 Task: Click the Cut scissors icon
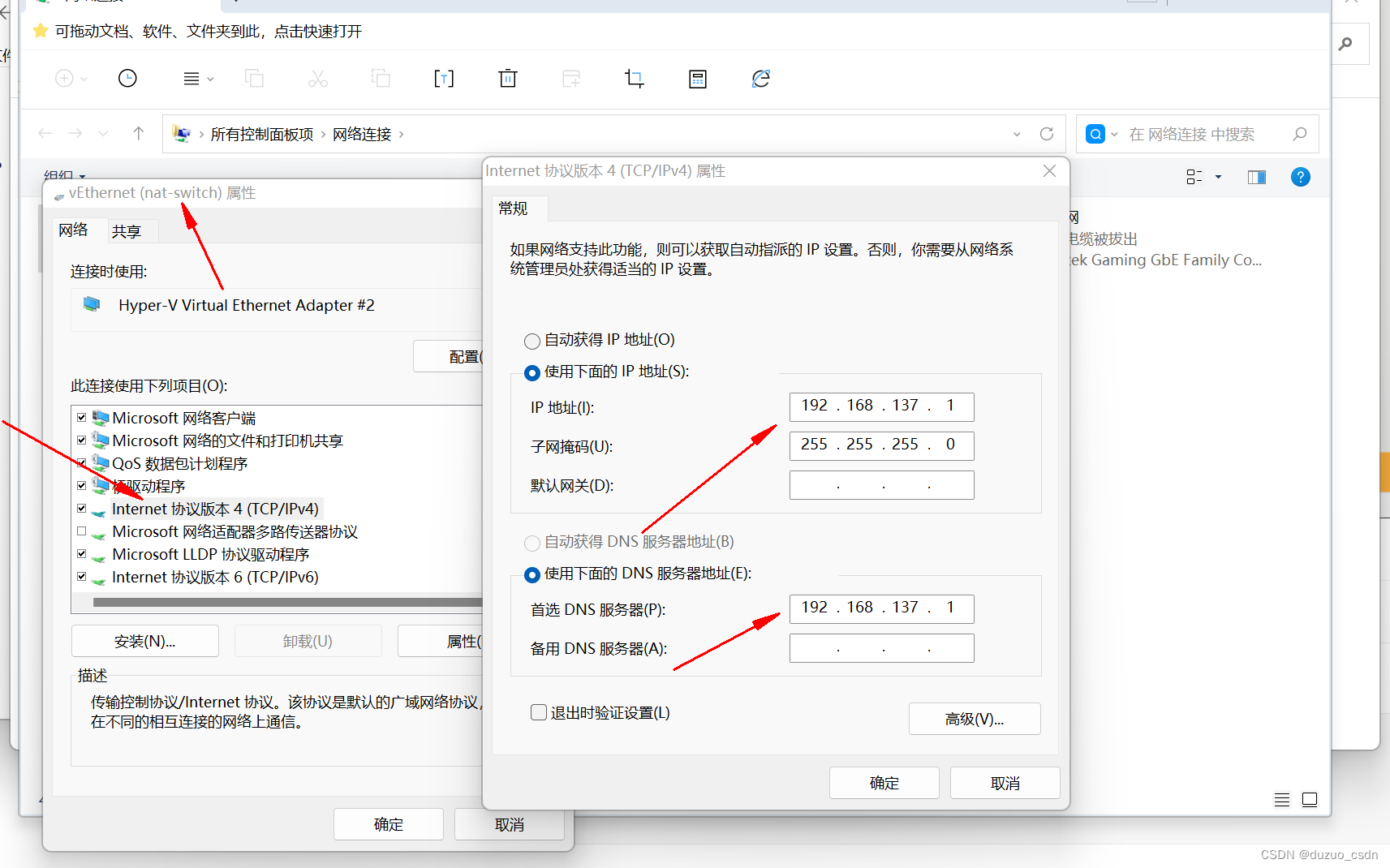(x=317, y=79)
